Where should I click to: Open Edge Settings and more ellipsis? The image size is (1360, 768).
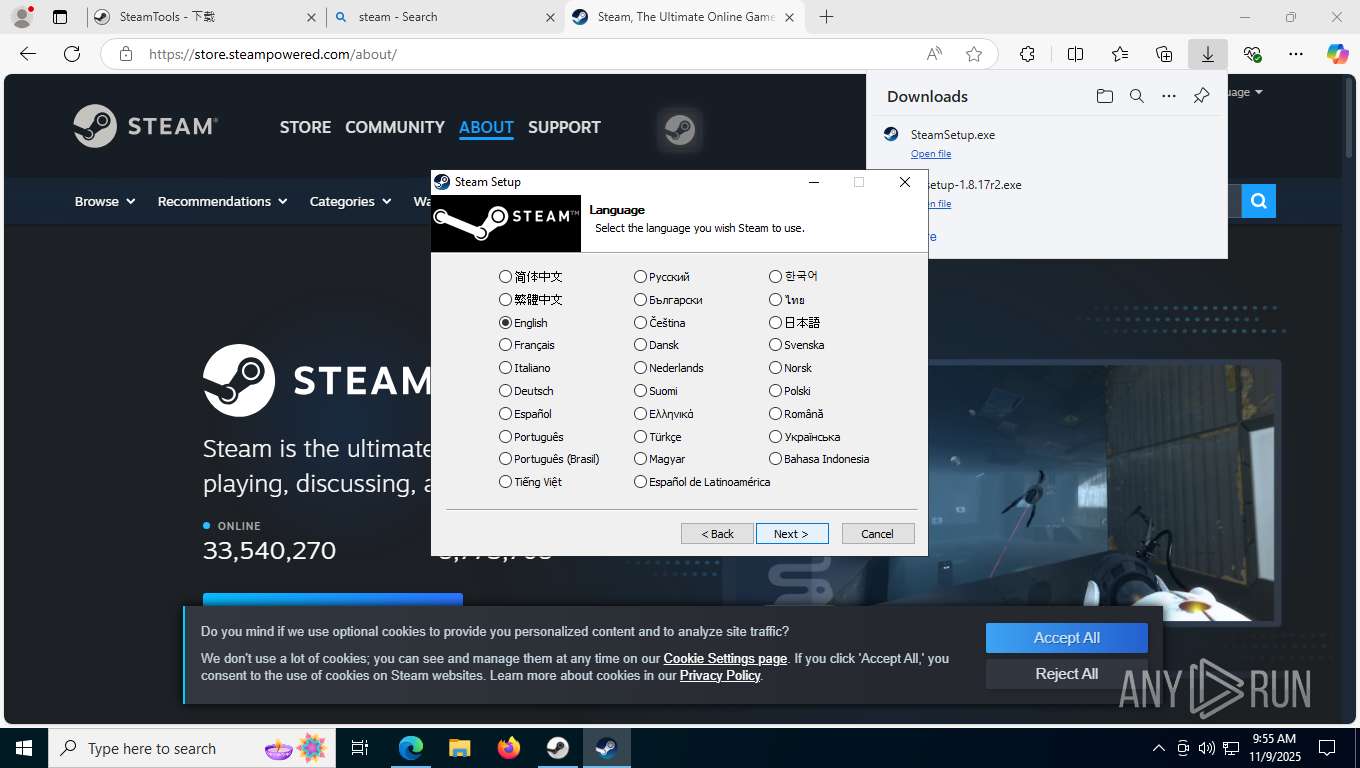(x=1296, y=54)
